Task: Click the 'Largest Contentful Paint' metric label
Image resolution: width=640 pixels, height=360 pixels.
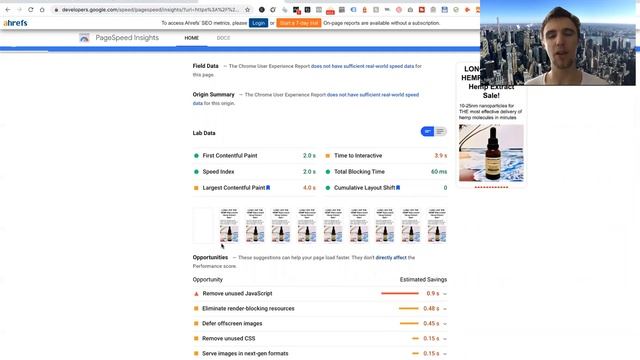Action: (x=233, y=188)
